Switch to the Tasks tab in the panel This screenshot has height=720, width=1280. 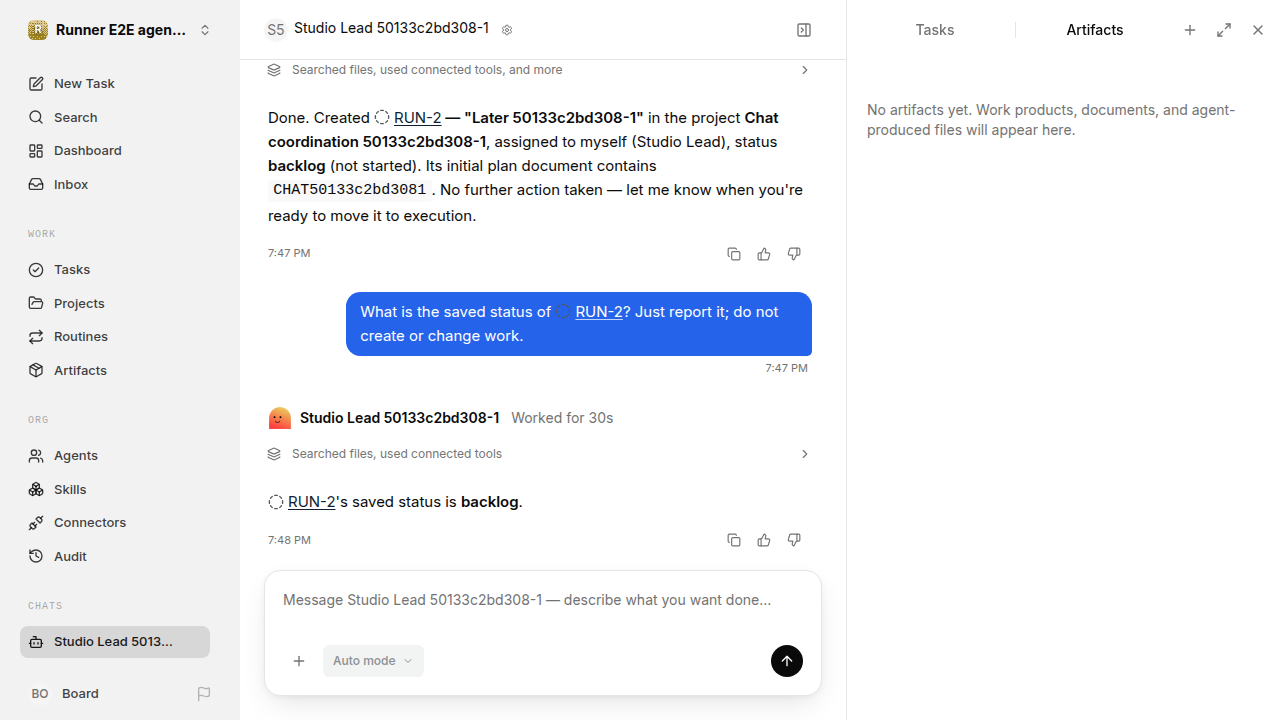click(935, 30)
